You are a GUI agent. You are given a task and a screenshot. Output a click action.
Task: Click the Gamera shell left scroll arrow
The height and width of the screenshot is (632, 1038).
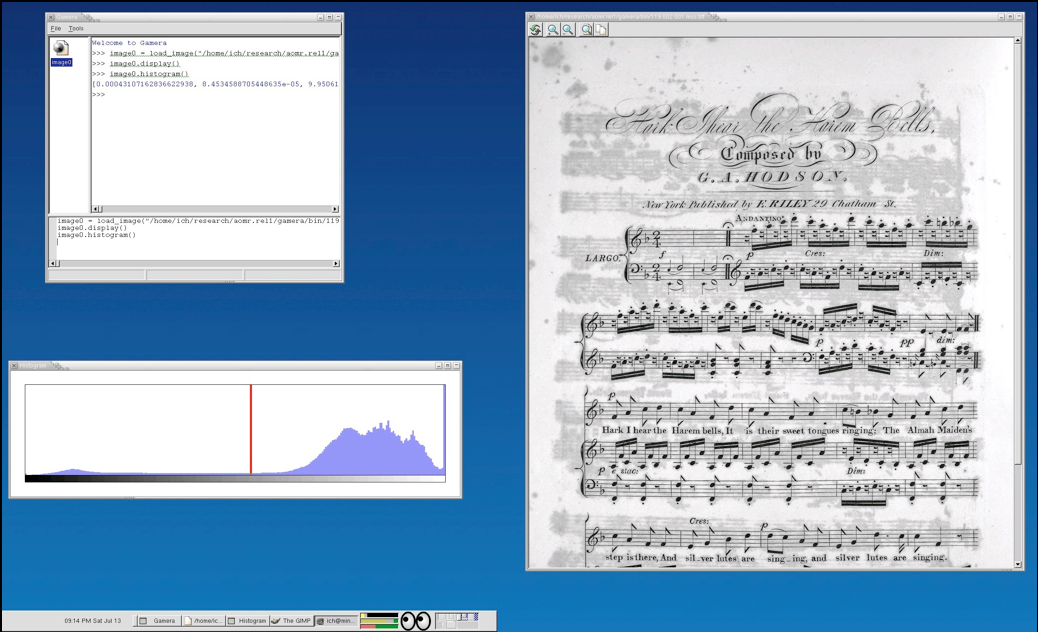tap(95, 209)
